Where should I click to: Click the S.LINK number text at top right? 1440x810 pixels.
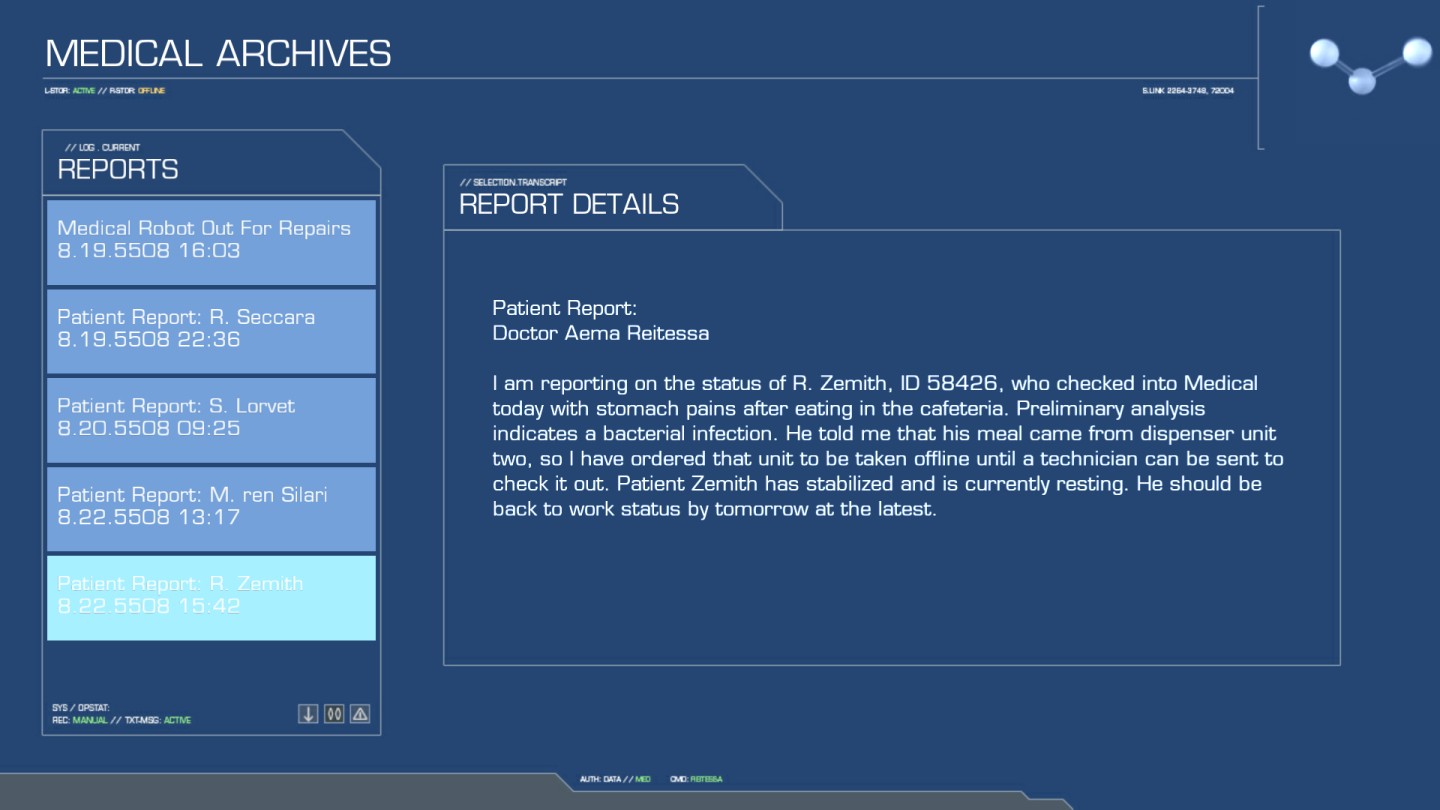point(1188,91)
